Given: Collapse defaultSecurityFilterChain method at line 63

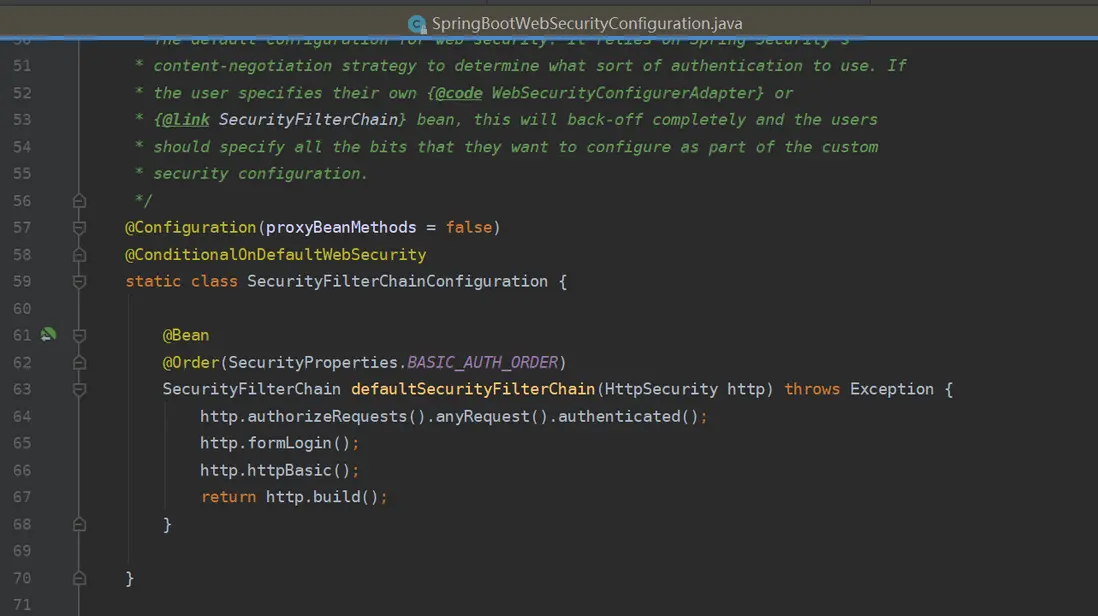Looking at the screenshot, I should point(79,389).
